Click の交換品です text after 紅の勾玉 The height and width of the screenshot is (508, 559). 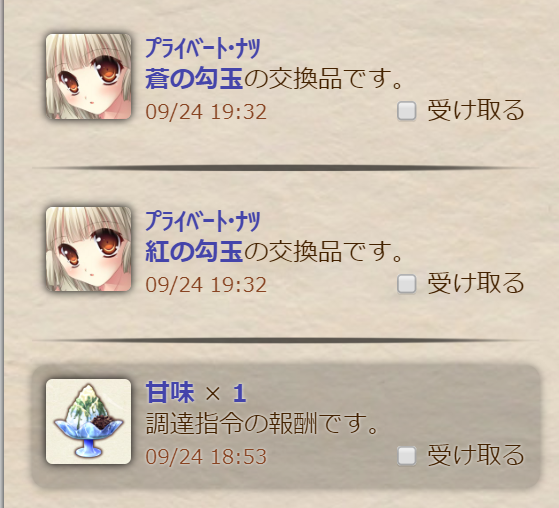tap(323, 252)
